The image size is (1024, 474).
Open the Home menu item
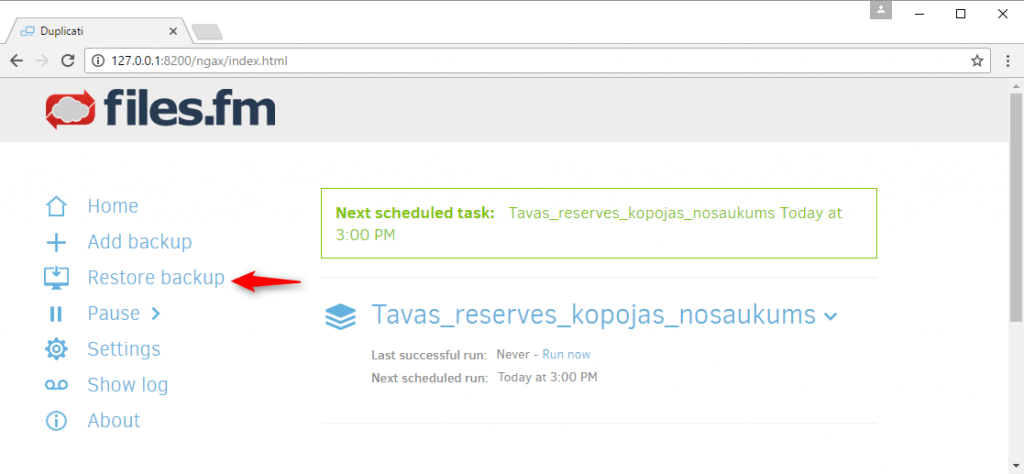coord(113,206)
